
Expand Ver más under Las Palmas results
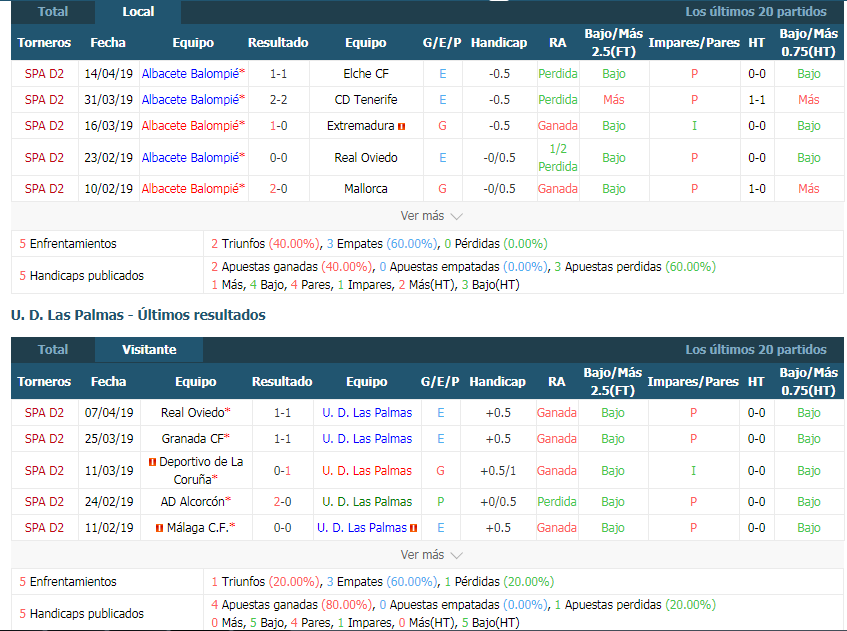(431, 555)
